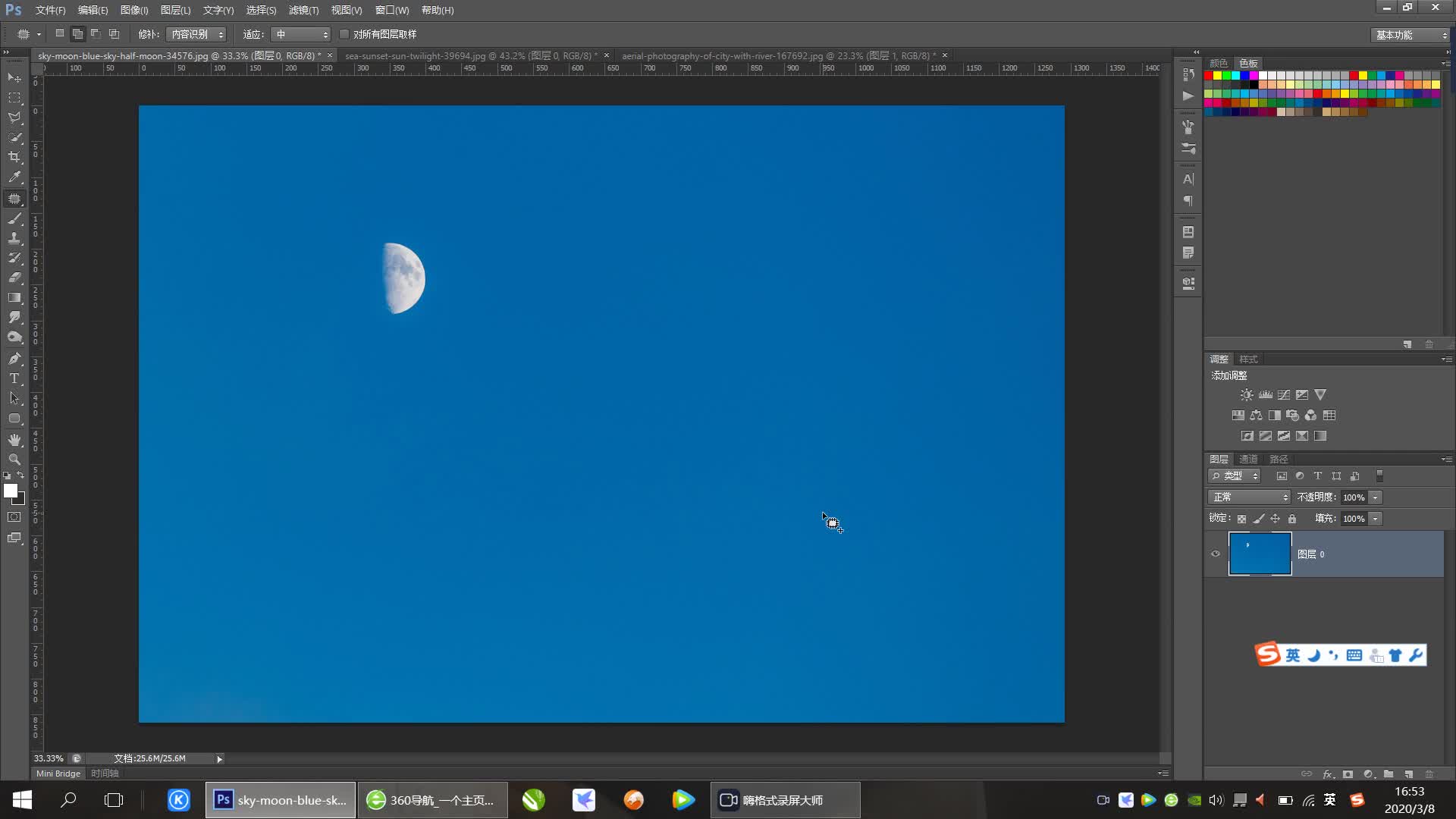Screen dimensions: 1456x819
Task: Enable 对所有图层取样 checkbox
Action: pyautogui.click(x=344, y=34)
